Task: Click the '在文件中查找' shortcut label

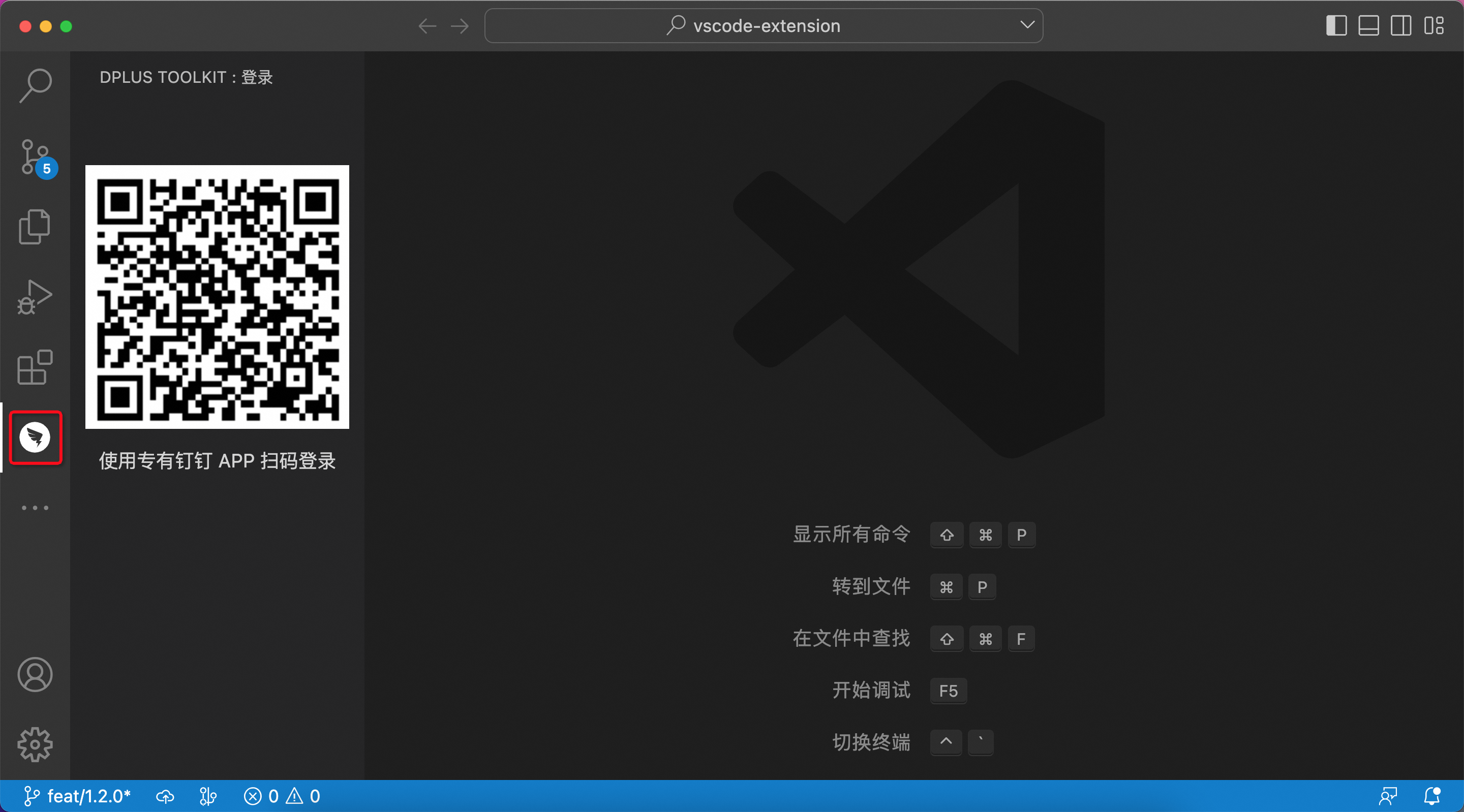Action: [851, 638]
